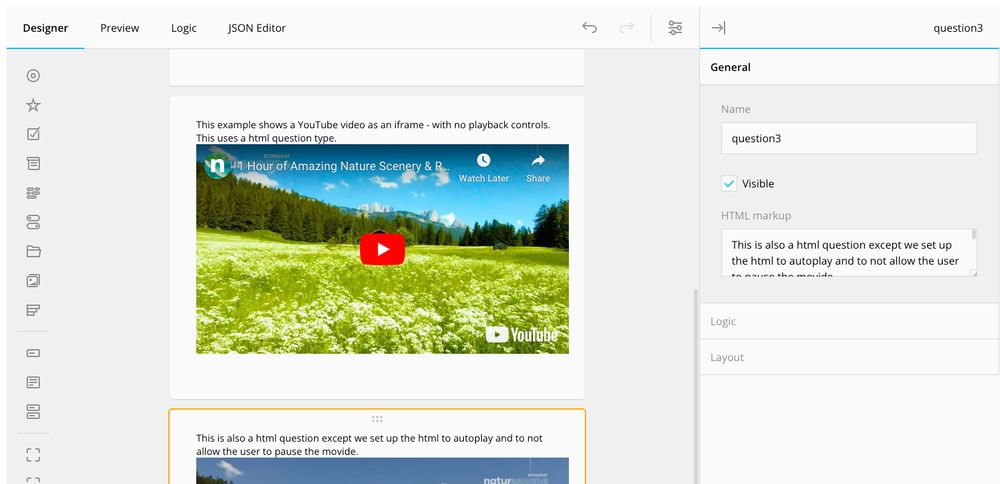This screenshot has width=1000, height=484.
Task: Add a Single input text question
Action: coord(33,353)
